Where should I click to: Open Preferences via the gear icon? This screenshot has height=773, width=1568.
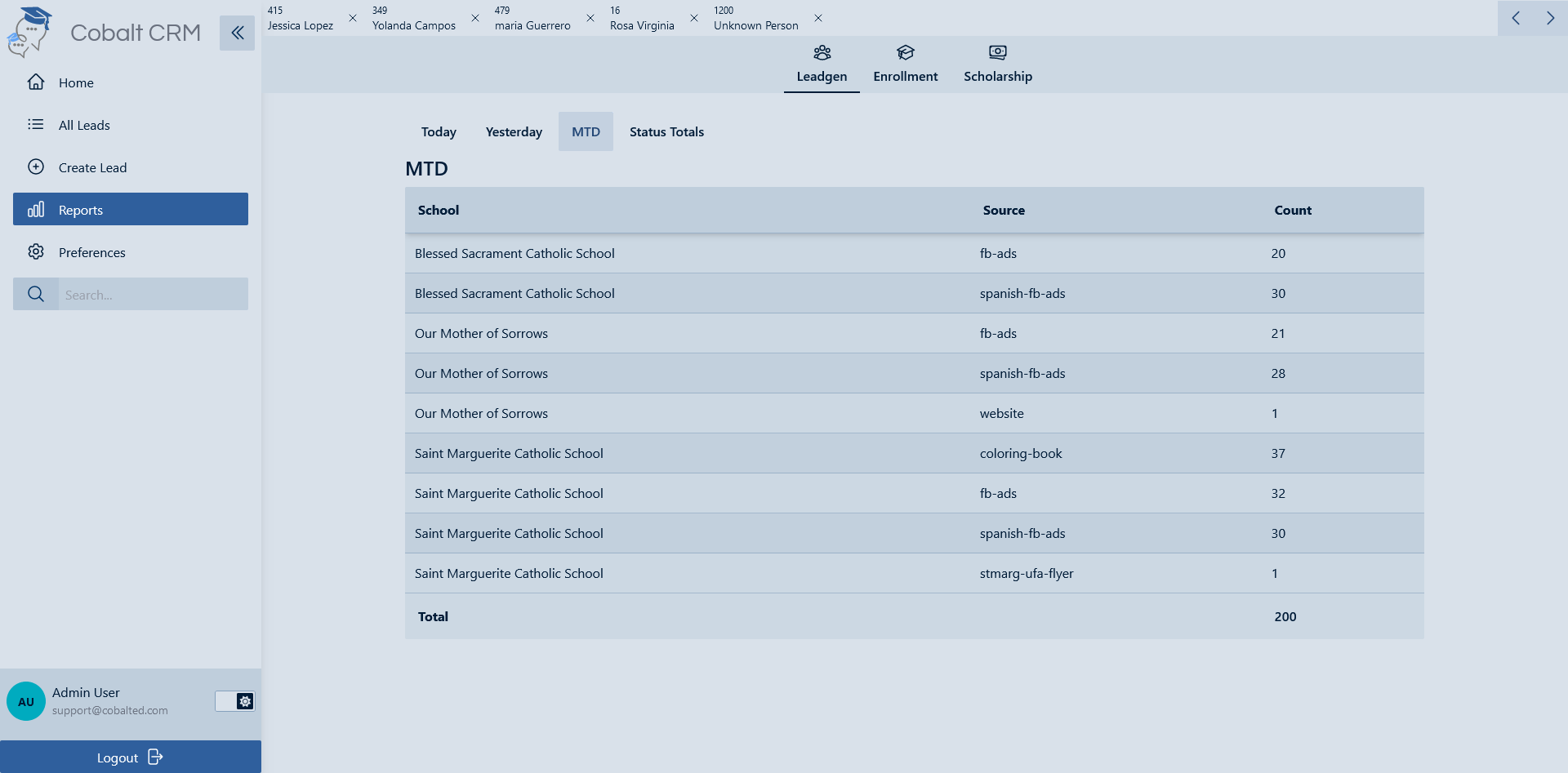[36, 252]
